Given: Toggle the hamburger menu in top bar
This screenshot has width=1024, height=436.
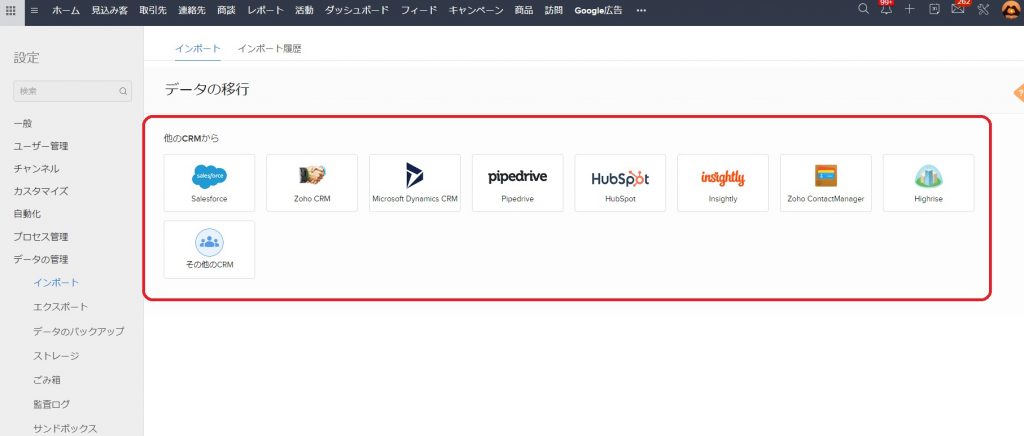Looking at the screenshot, I should pos(34,10).
